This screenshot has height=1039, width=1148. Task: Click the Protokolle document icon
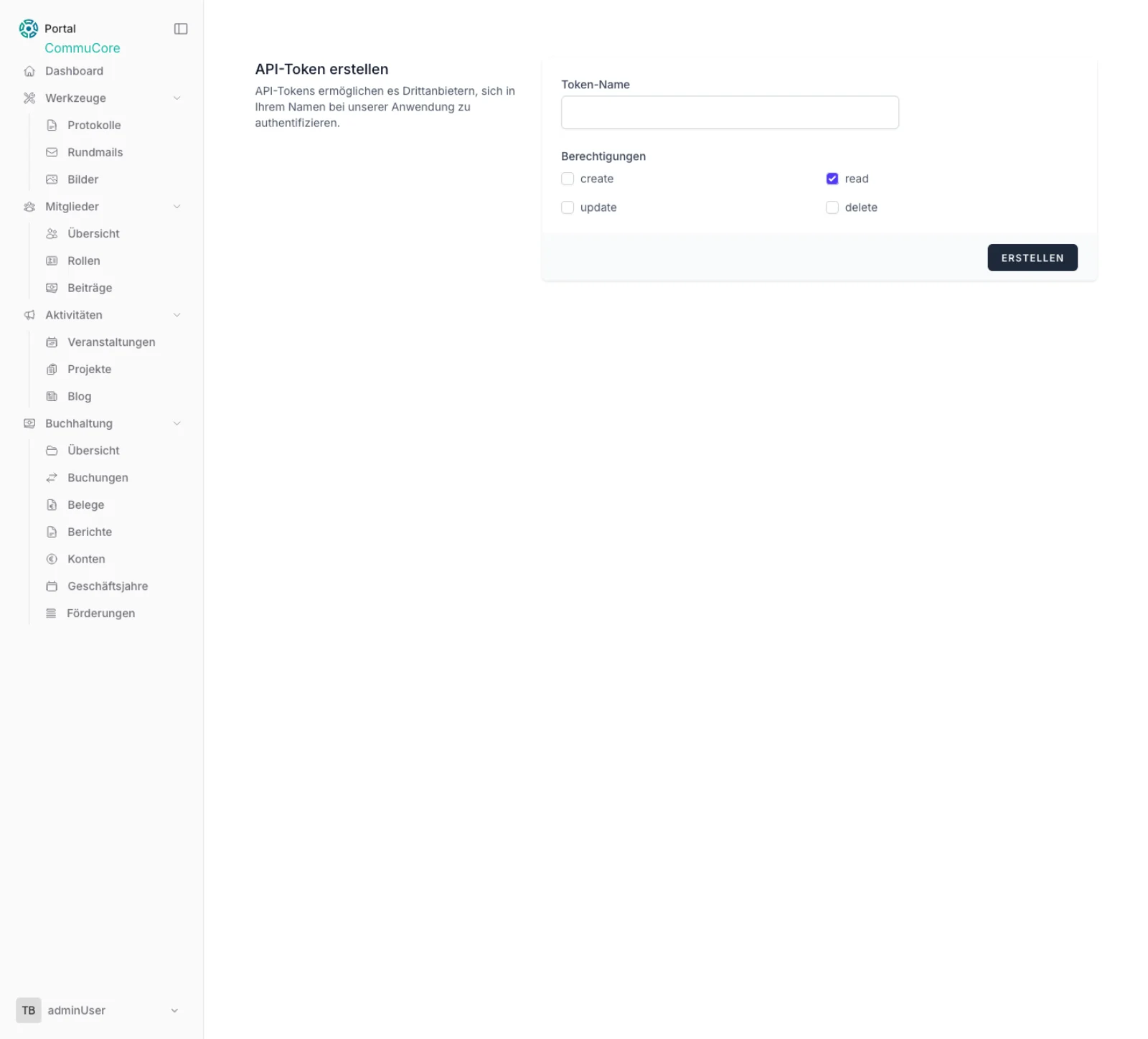[52, 126]
